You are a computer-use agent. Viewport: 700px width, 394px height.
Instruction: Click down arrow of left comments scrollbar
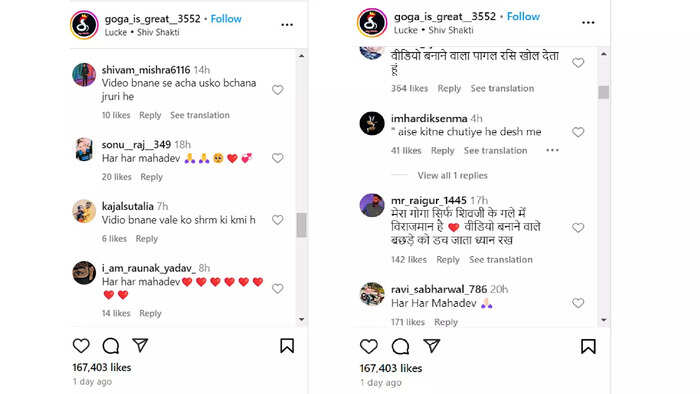pyautogui.click(x=302, y=319)
